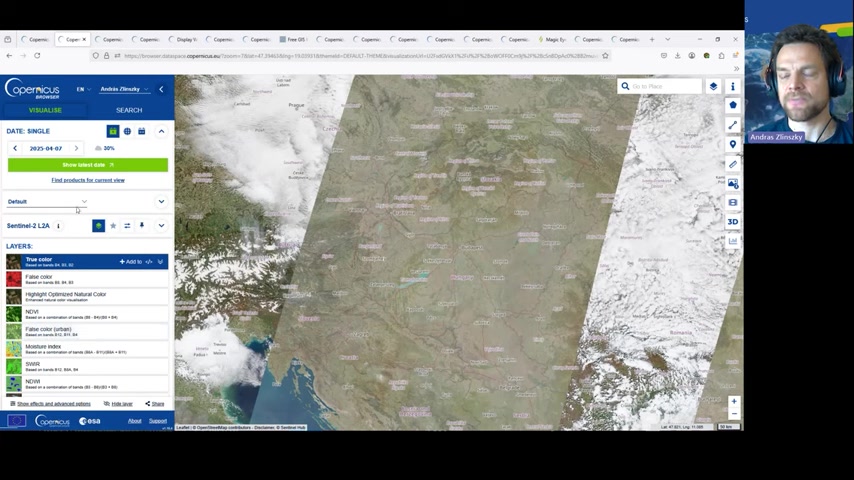
Task: Select the draw polygon area-of-interest tool
Action: (x=733, y=105)
